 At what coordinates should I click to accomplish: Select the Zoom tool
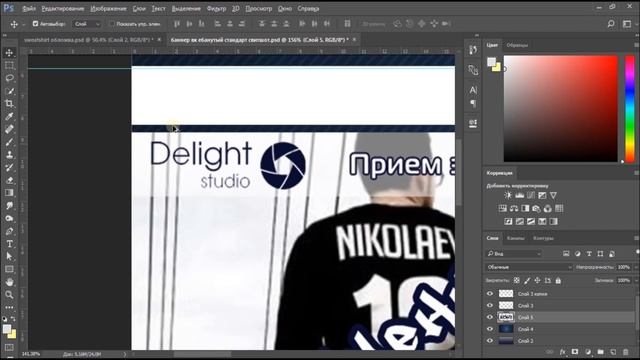9,295
